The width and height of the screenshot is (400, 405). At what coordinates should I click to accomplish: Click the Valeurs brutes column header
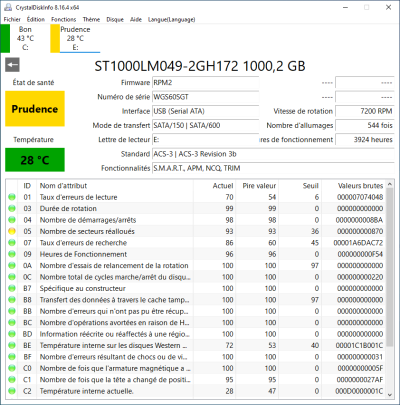(353, 186)
